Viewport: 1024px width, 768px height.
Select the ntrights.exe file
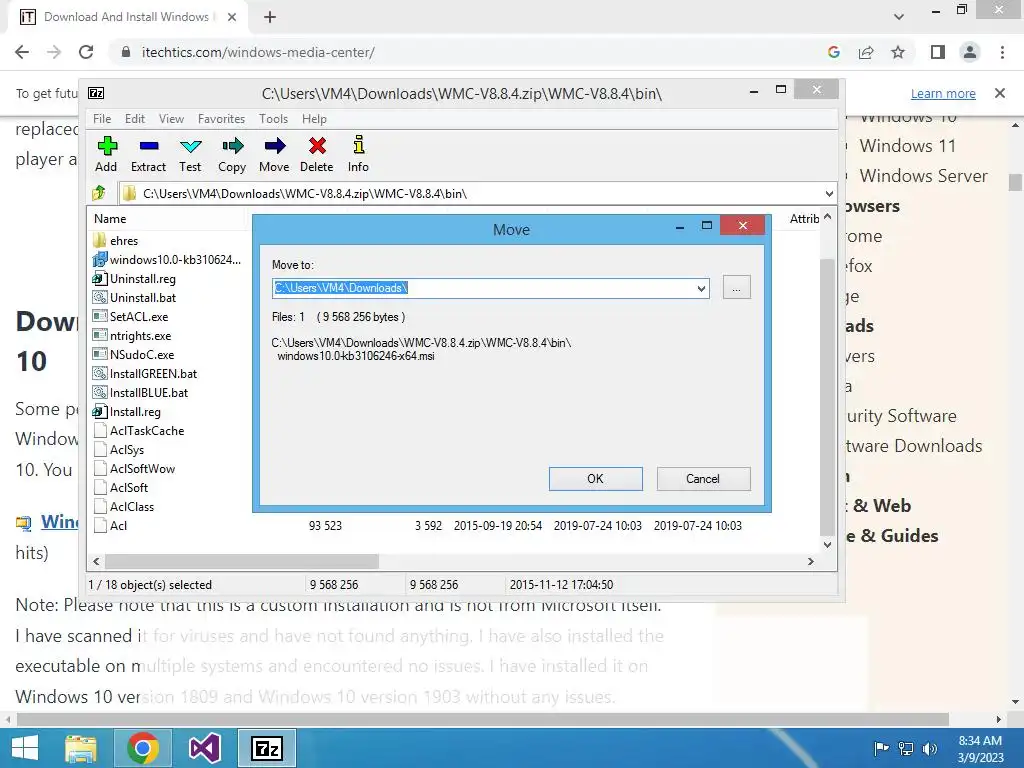pos(132,335)
